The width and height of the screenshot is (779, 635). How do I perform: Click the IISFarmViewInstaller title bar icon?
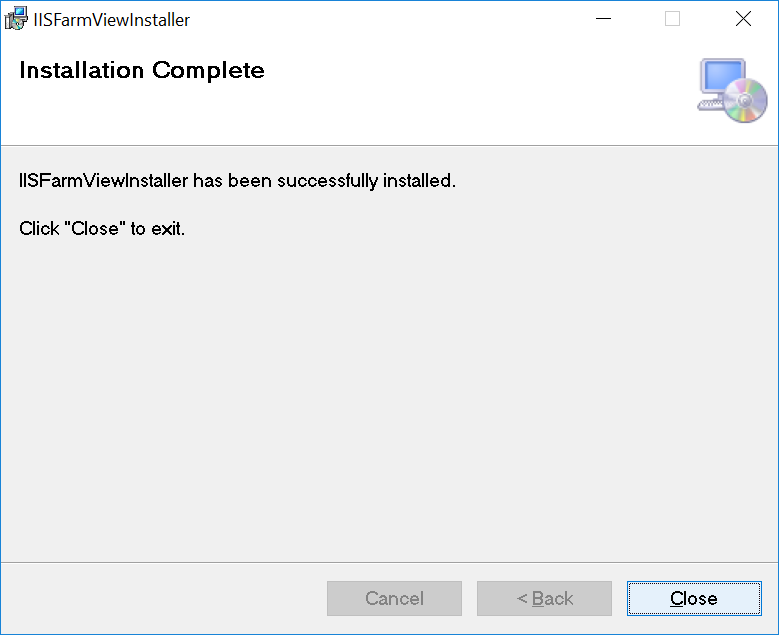(17, 19)
